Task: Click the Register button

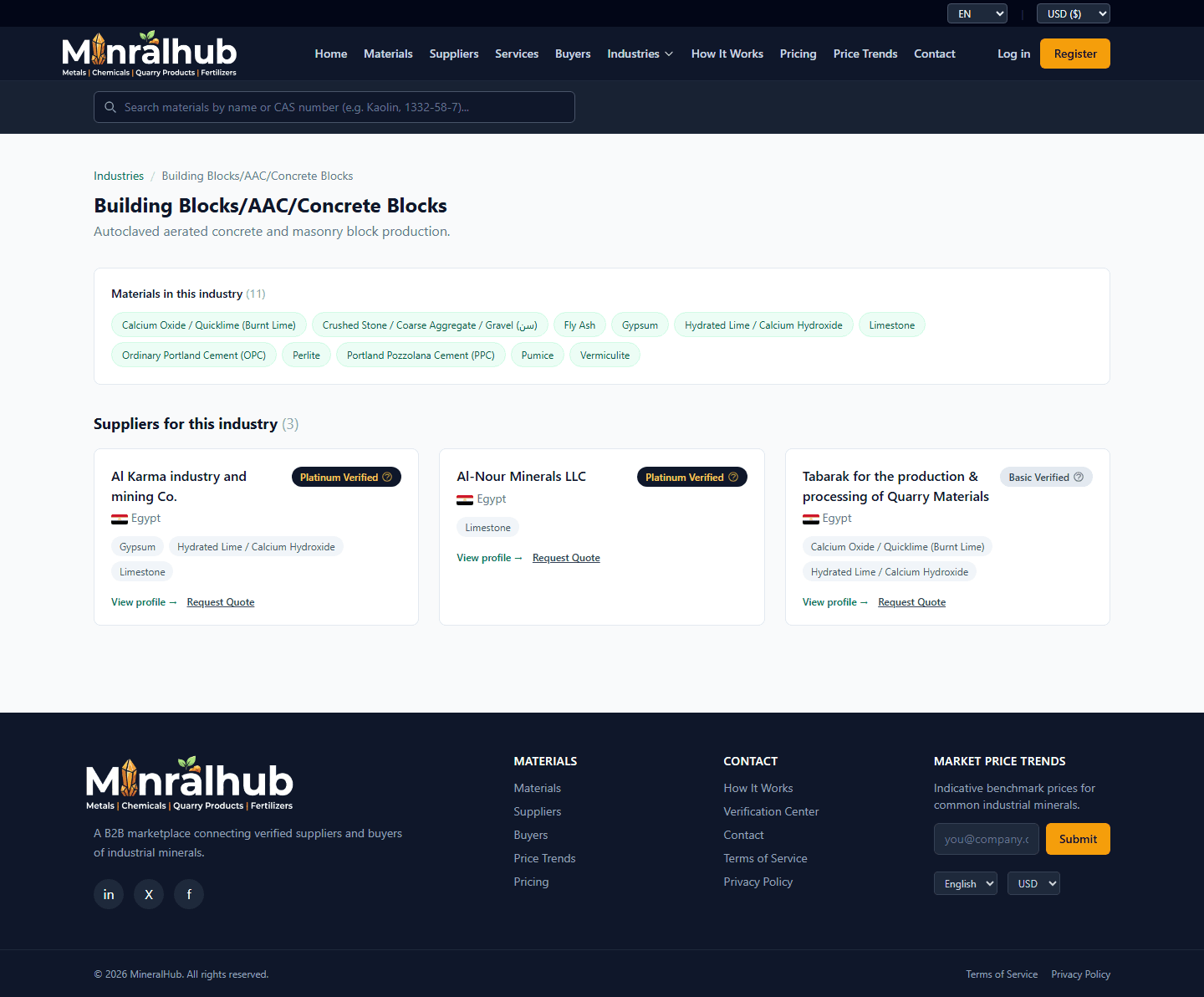Action: 1075,54
